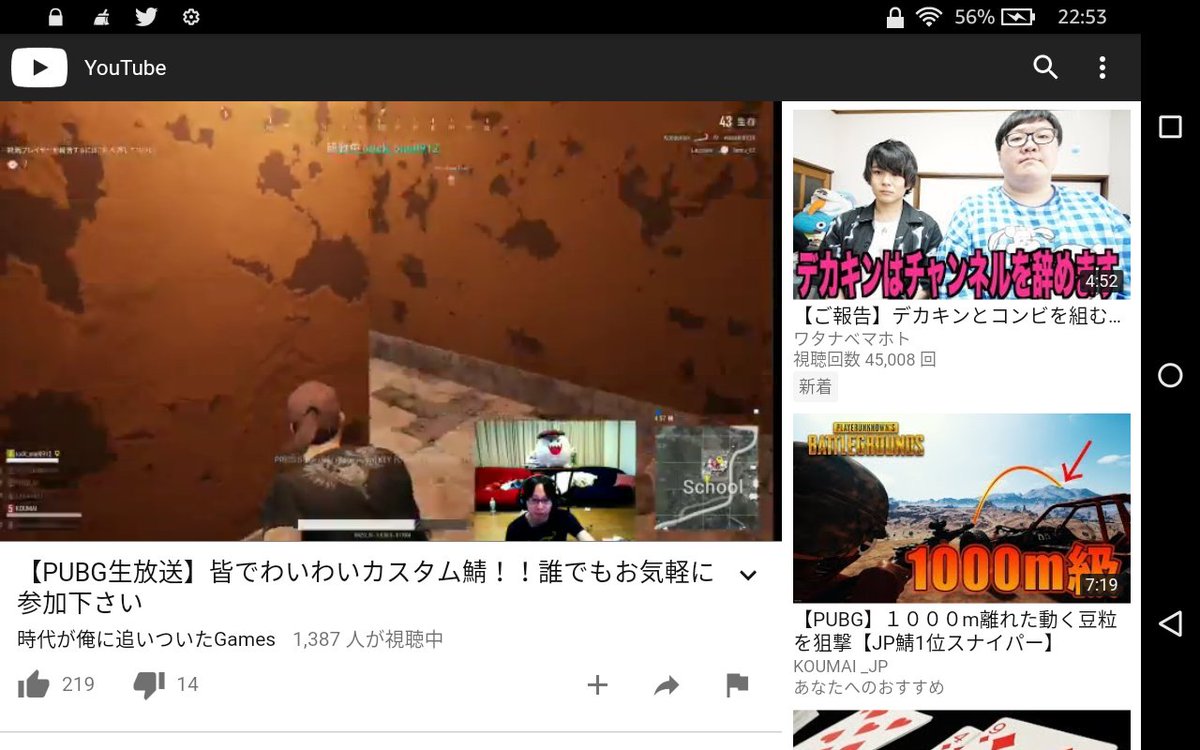Tap channel name ワタナベマホト
Image resolution: width=1200 pixels, height=750 pixels.
852,339
